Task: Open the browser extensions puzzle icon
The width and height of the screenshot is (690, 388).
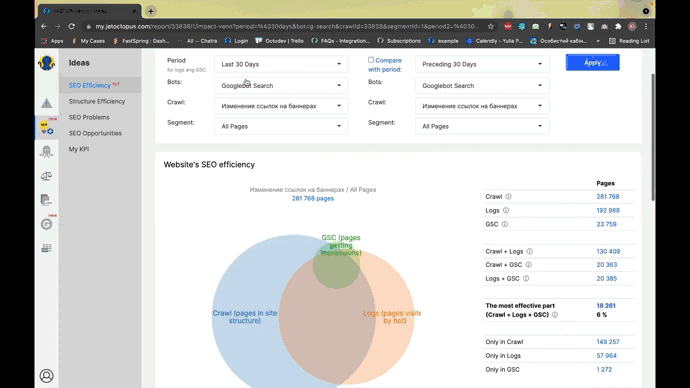Action: click(618, 26)
